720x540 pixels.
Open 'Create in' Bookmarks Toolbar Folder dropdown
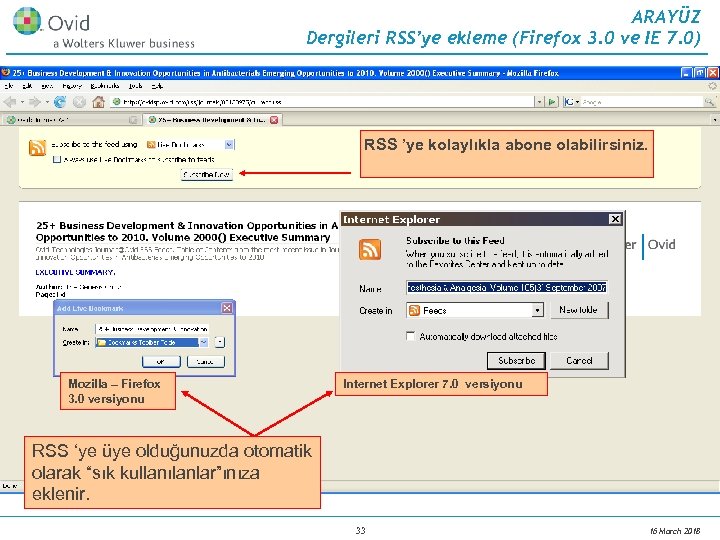[204, 342]
